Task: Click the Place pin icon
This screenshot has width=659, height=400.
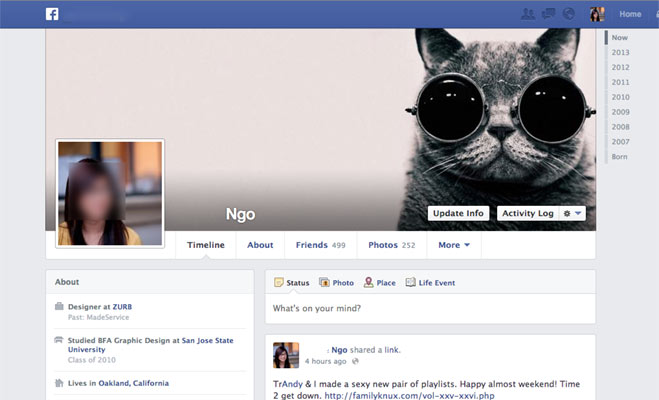Action: click(369, 282)
